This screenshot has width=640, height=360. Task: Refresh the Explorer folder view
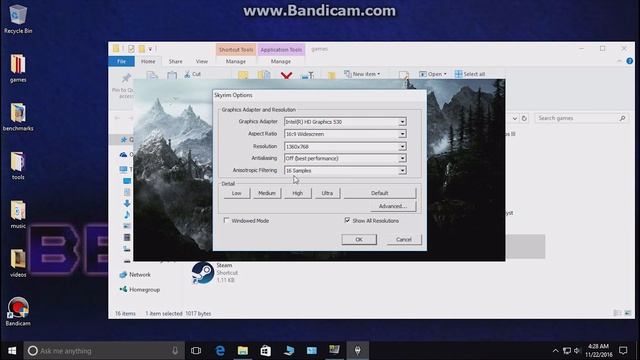(x=524, y=118)
